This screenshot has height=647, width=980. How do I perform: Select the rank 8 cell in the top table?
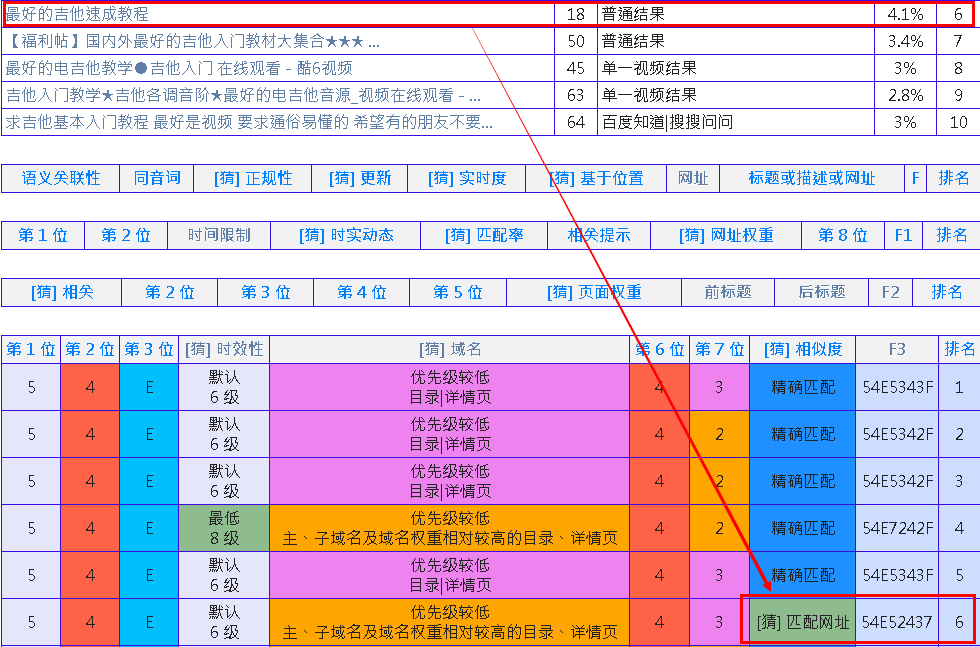958,68
